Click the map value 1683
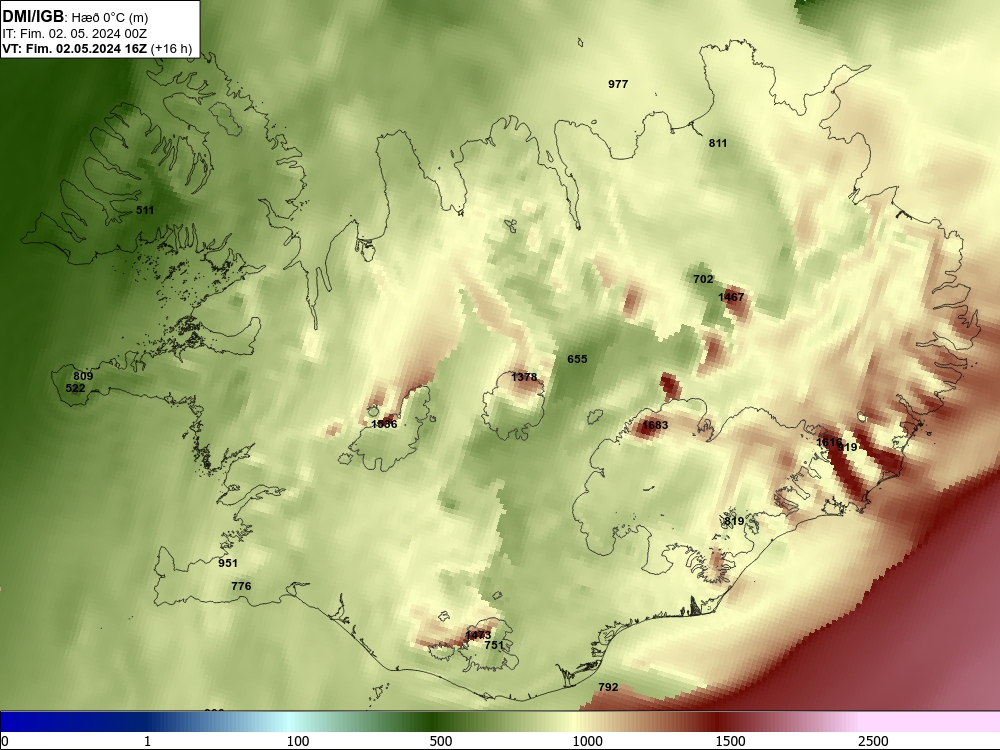Viewport: 1000px width, 750px height. [x=655, y=425]
